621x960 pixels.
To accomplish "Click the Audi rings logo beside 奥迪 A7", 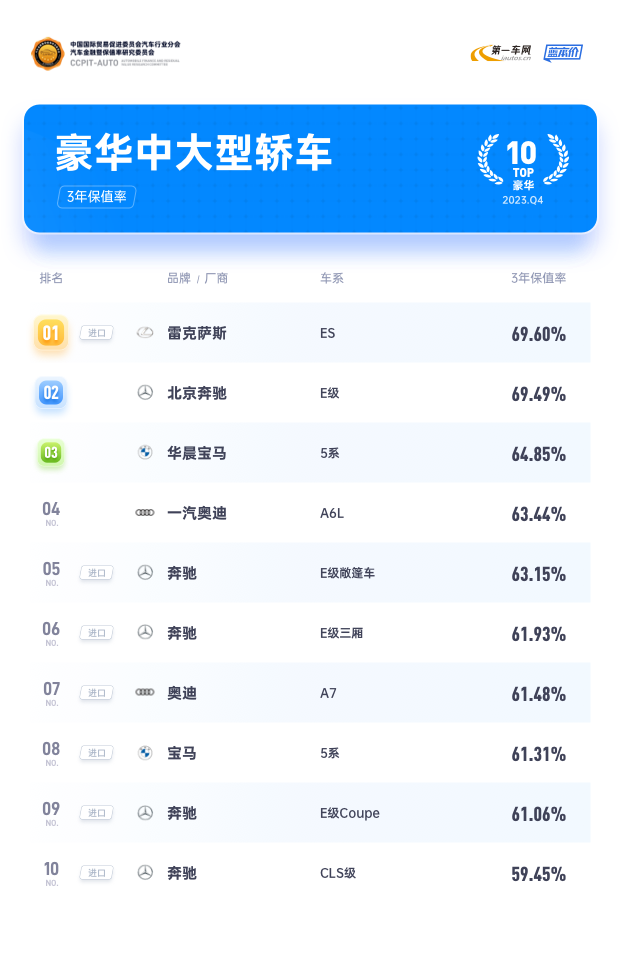I will (145, 692).
